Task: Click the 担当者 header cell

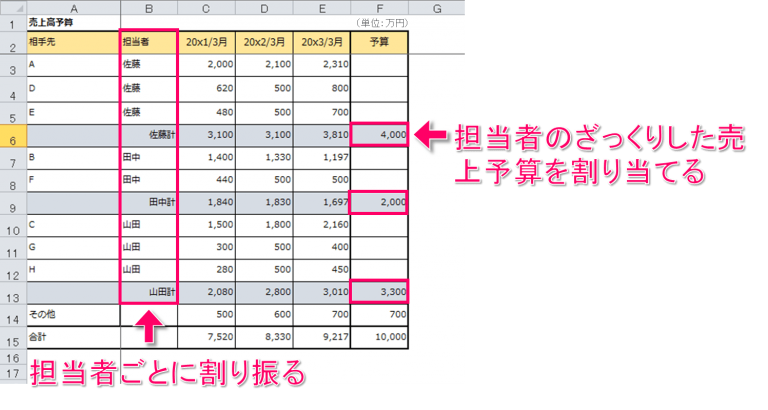Action: click(148, 42)
